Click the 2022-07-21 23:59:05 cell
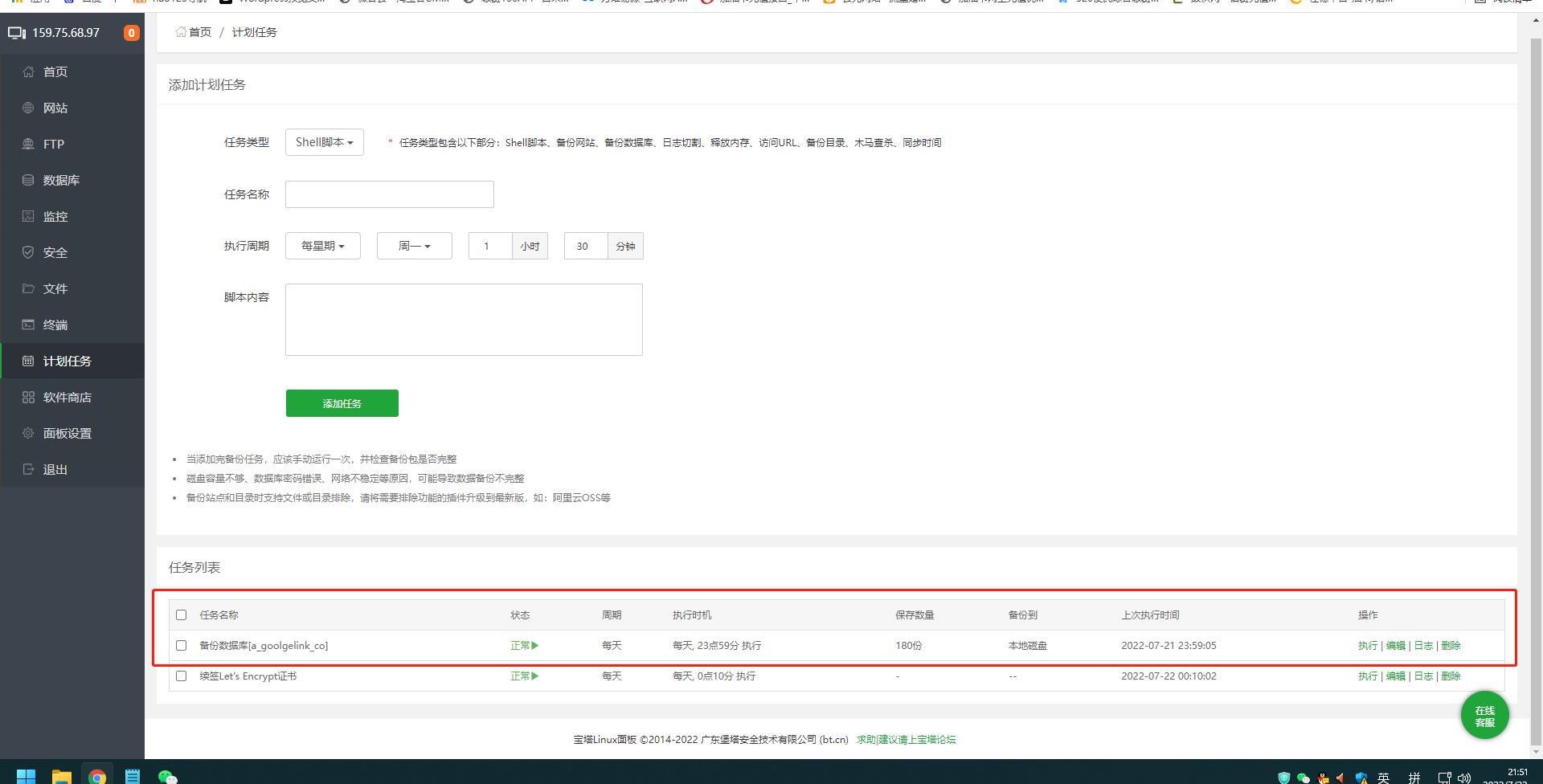This screenshot has width=1543, height=784. [x=1169, y=645]
